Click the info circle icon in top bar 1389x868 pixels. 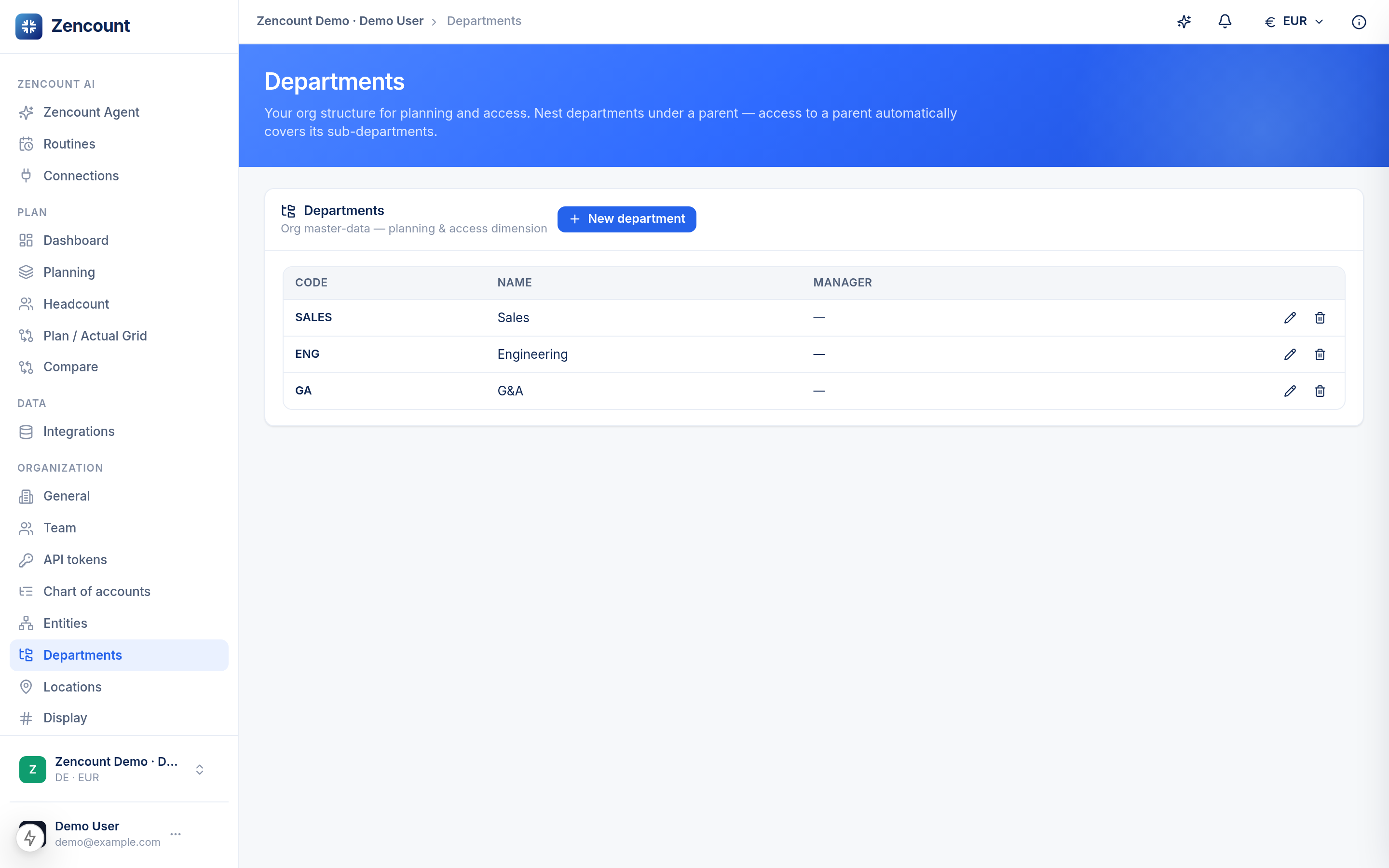(x=1359, y=22)
